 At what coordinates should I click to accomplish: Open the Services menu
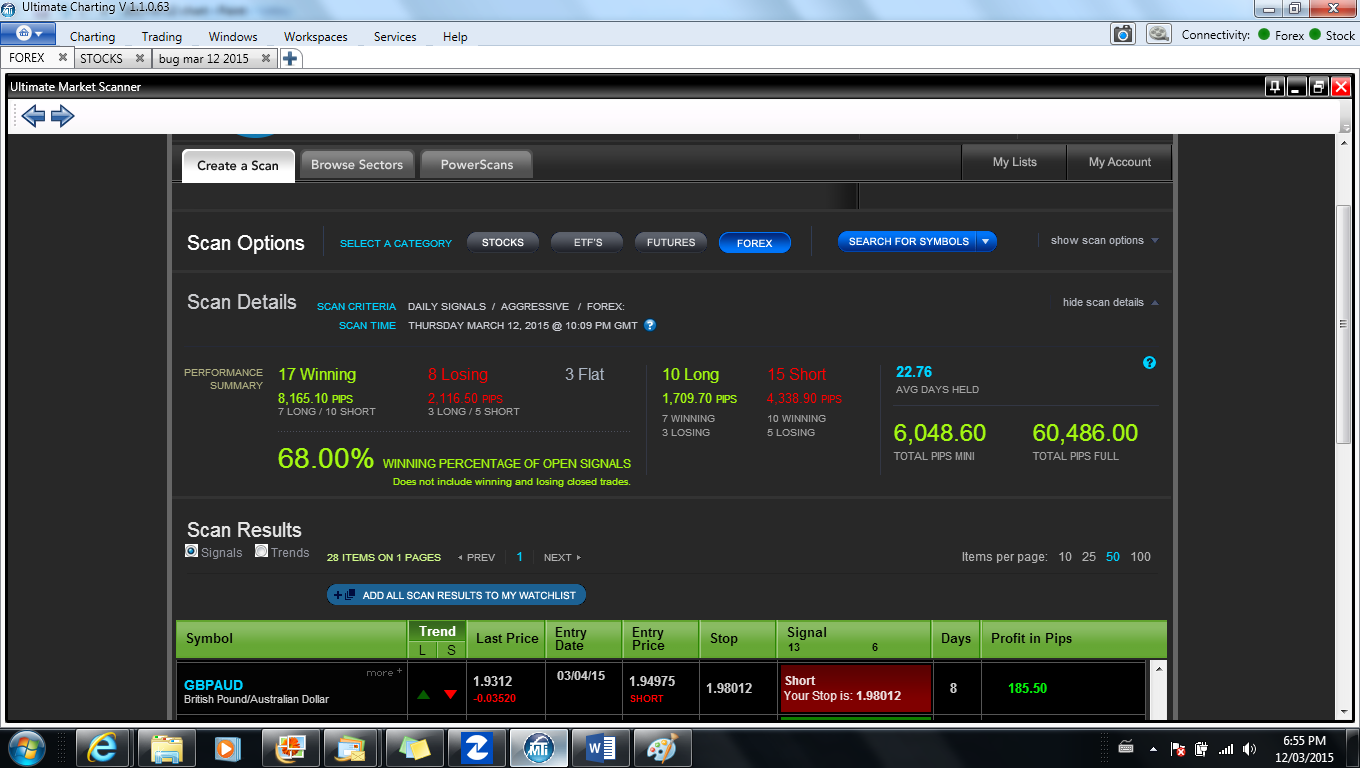(395, 37)
